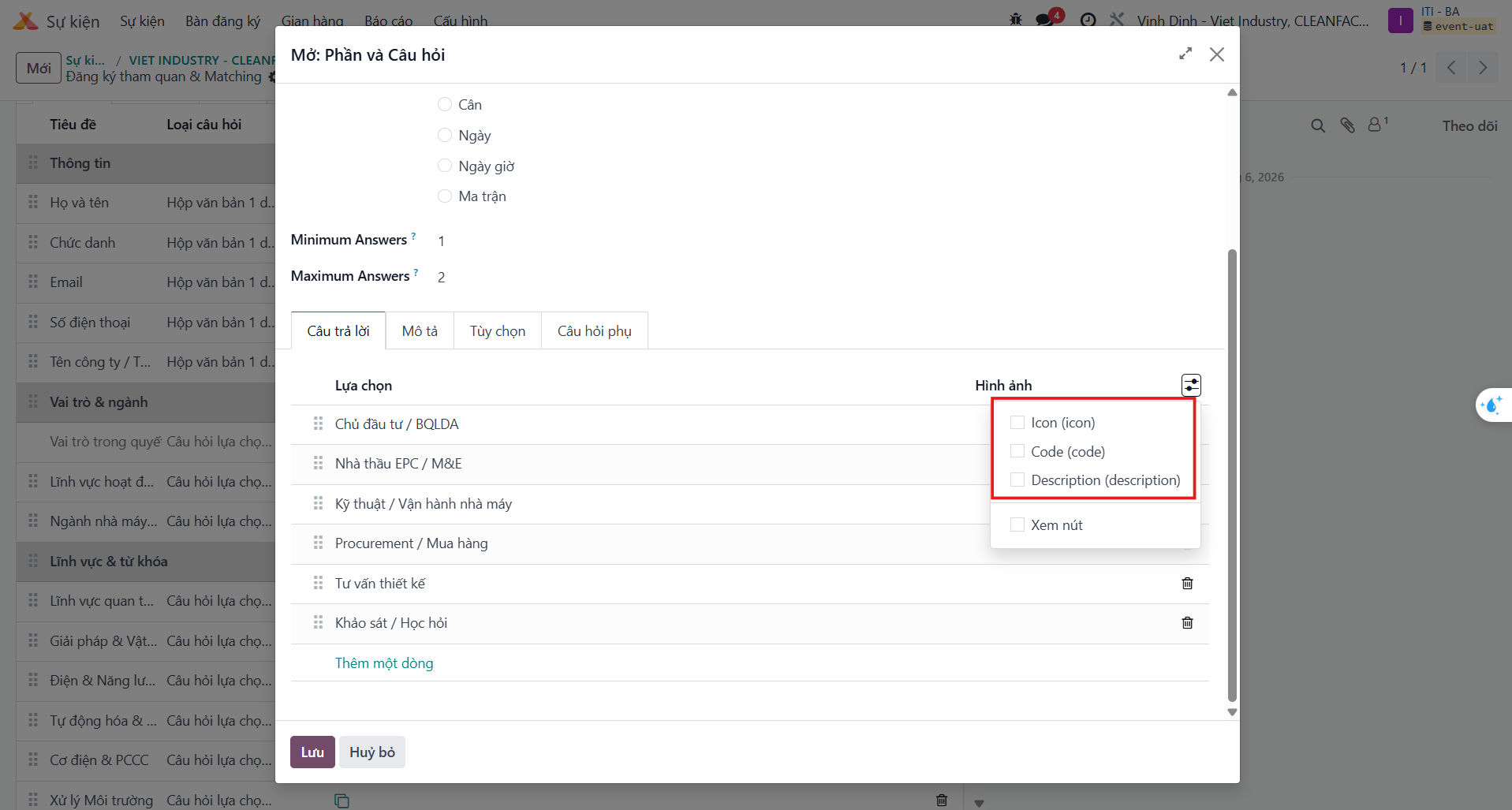The width and height of the screenshot is (1512, 810).
Task: Click drag handle of Tư vấn thiết kế
Action: pyautogui.click(x=318, y=583)
